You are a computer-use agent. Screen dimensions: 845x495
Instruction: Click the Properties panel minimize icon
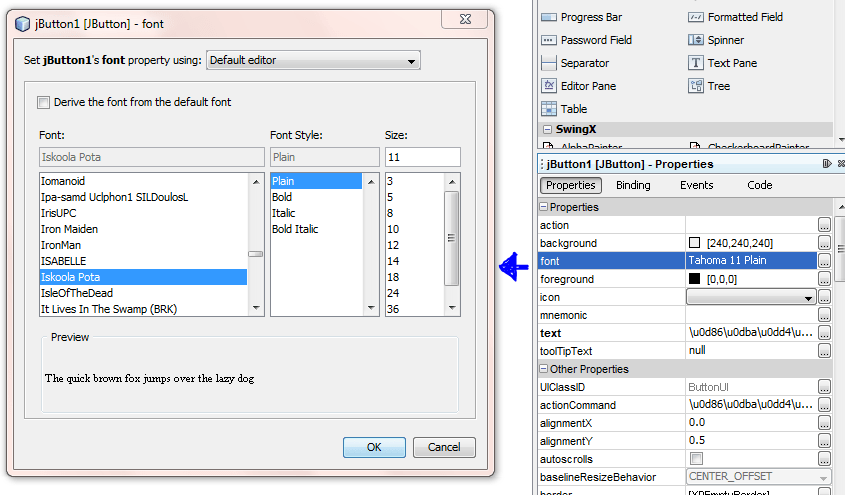pyautogui.click(x=827, y=164)
